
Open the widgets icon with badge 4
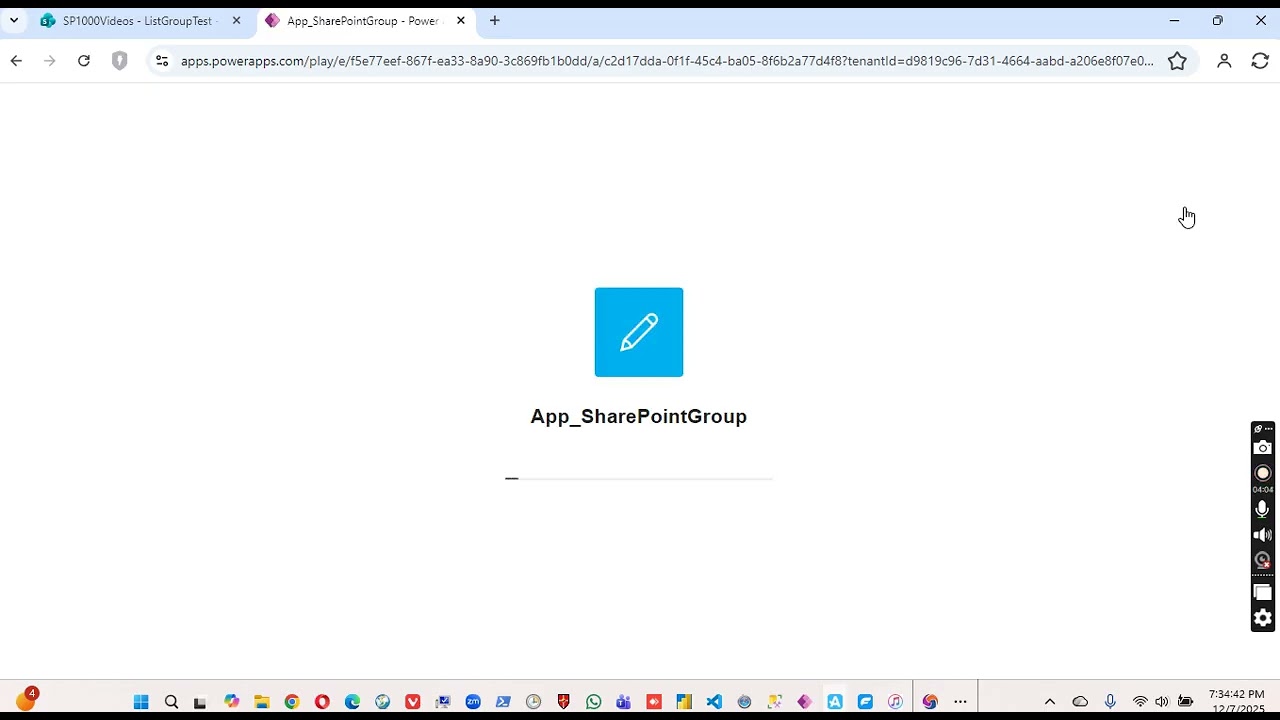(26, 700)
